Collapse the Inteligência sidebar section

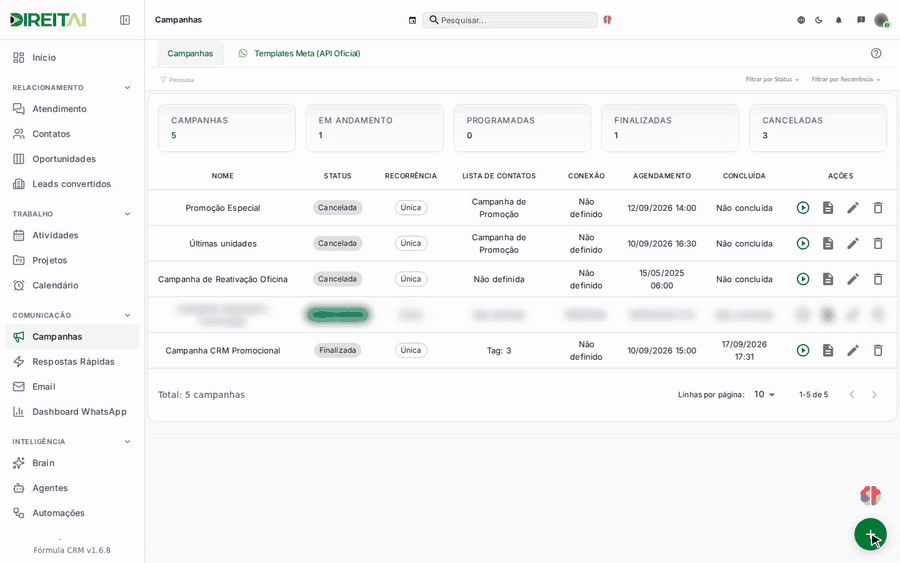(x=127, y=441)
